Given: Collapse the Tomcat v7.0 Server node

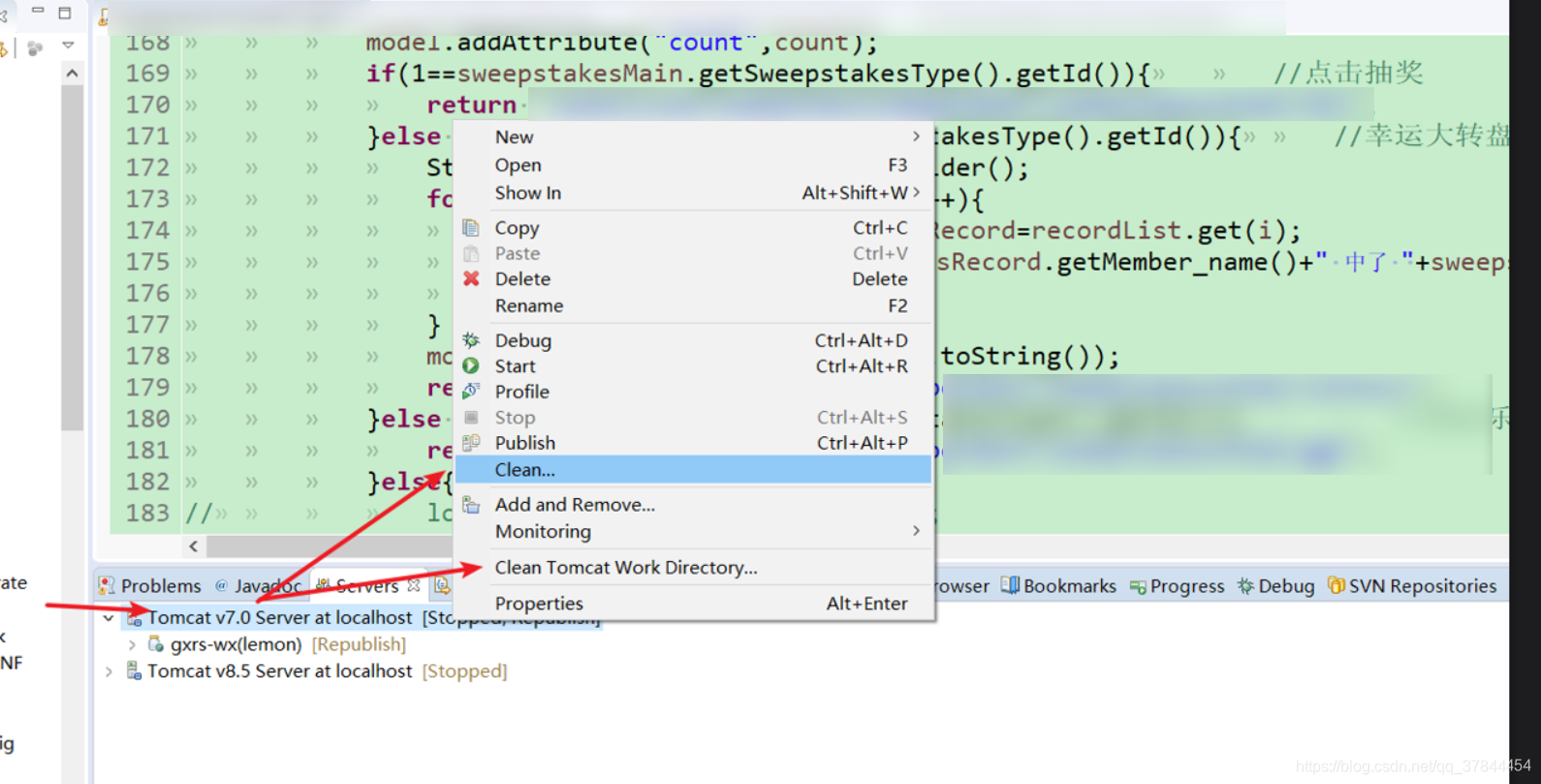Looking at the screenshot, I should [x=109, y=617].
